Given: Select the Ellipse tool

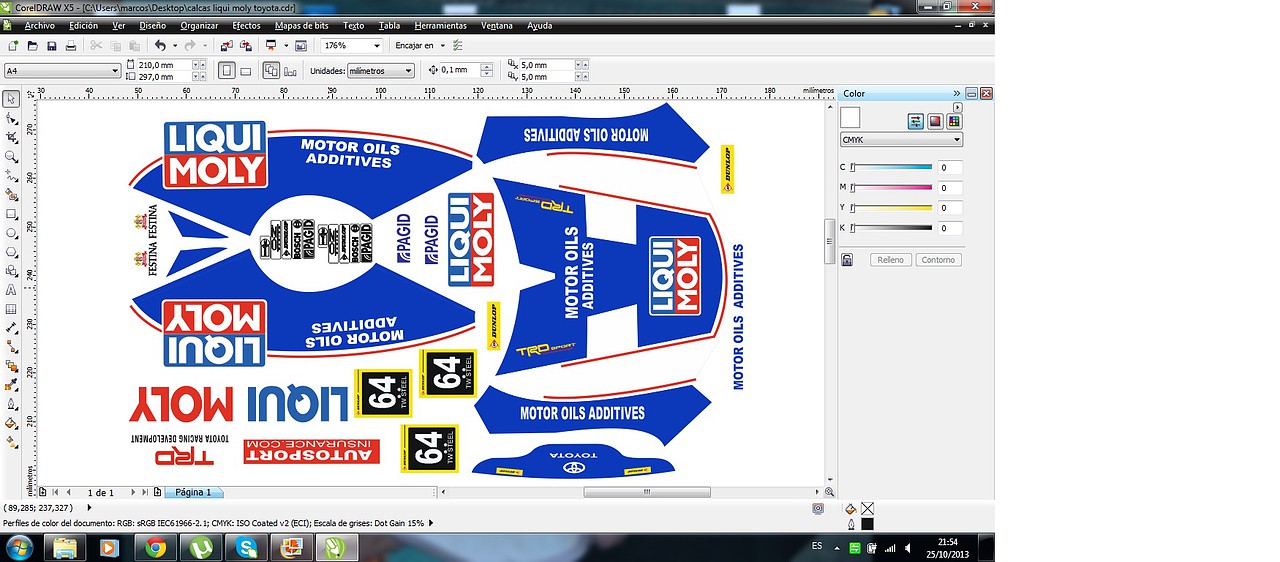Looking at the screenshot, I should tap(11, 233).
